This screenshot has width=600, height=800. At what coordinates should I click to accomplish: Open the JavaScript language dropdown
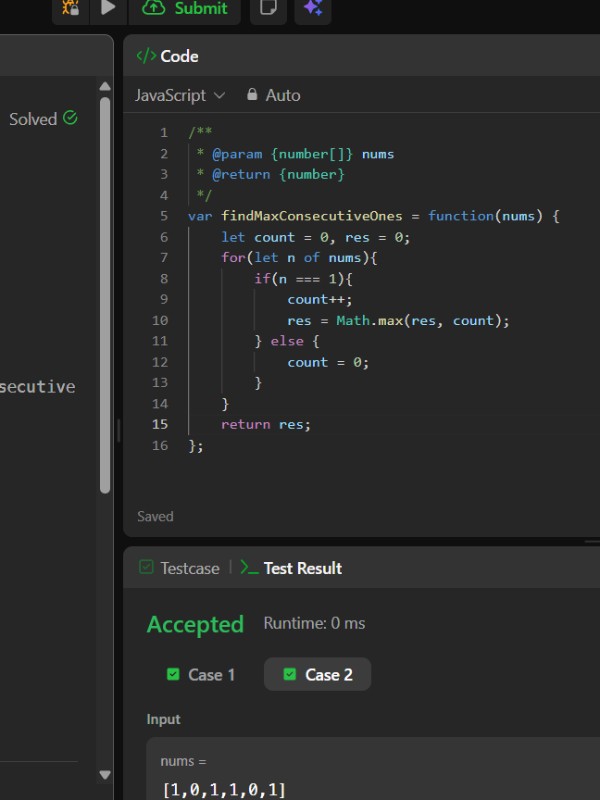[x=180, y=95]
